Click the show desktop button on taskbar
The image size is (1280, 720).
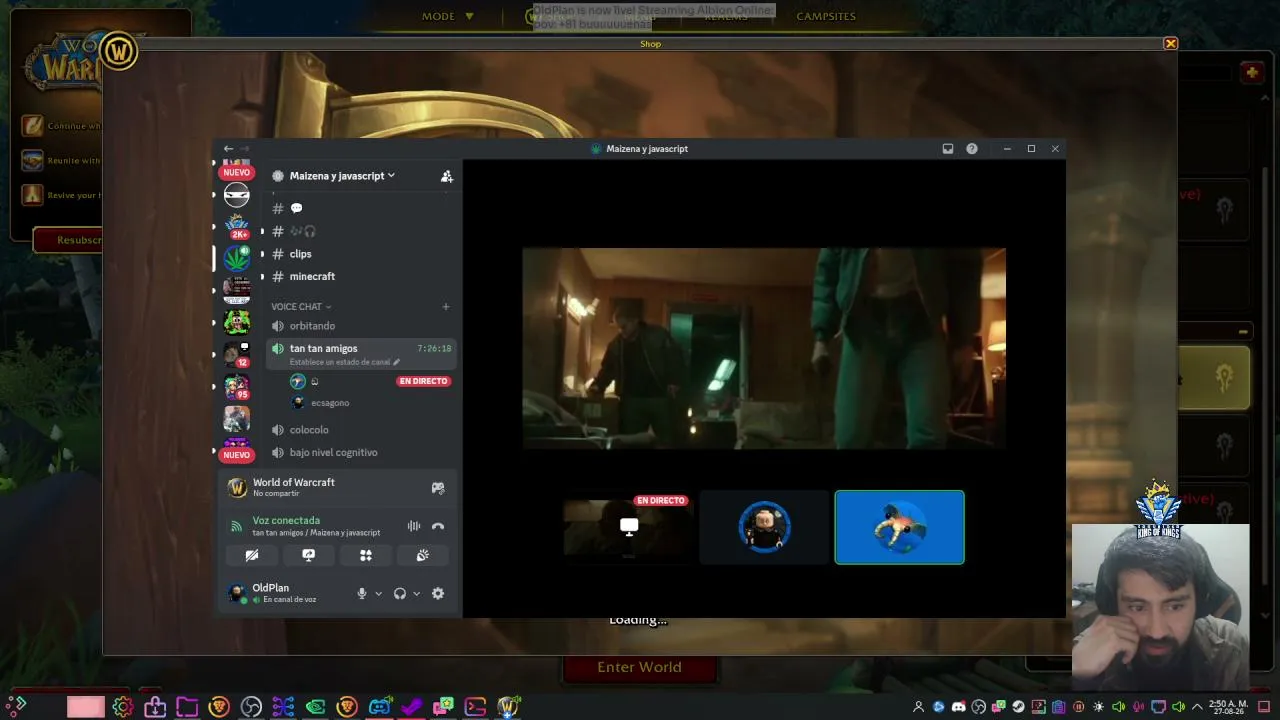coord(1264,707)
